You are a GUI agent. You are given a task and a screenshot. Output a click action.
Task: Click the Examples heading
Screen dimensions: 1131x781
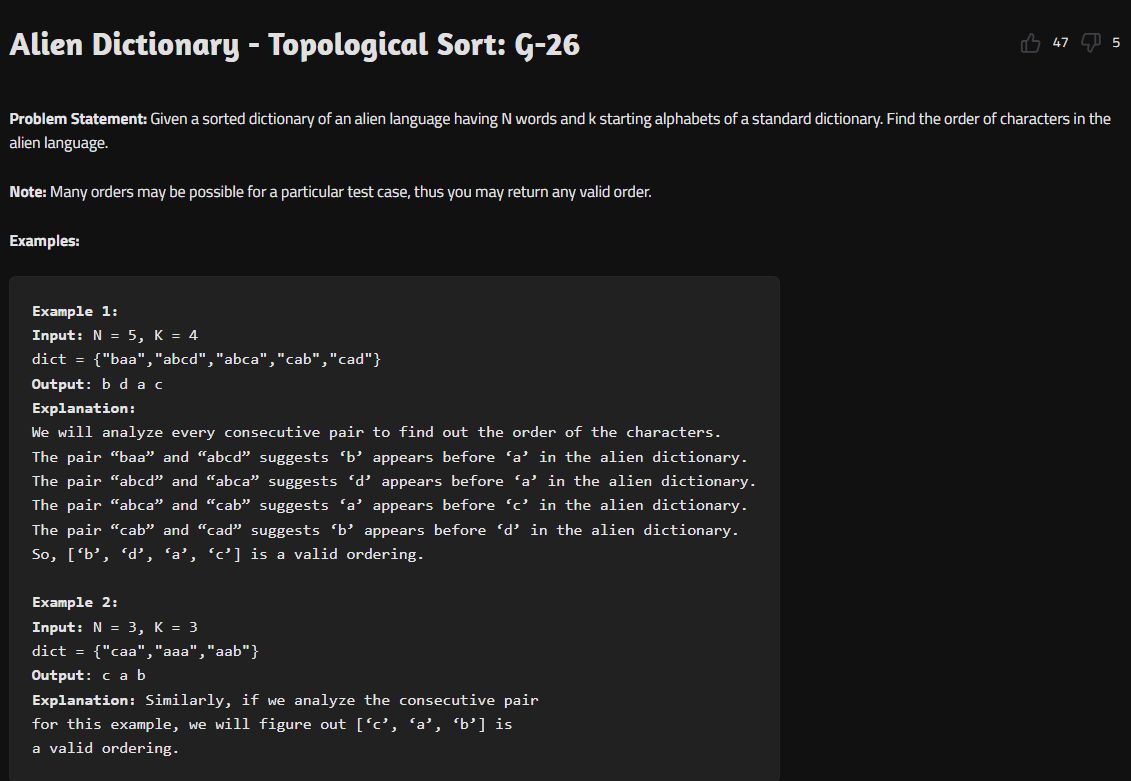44,241
